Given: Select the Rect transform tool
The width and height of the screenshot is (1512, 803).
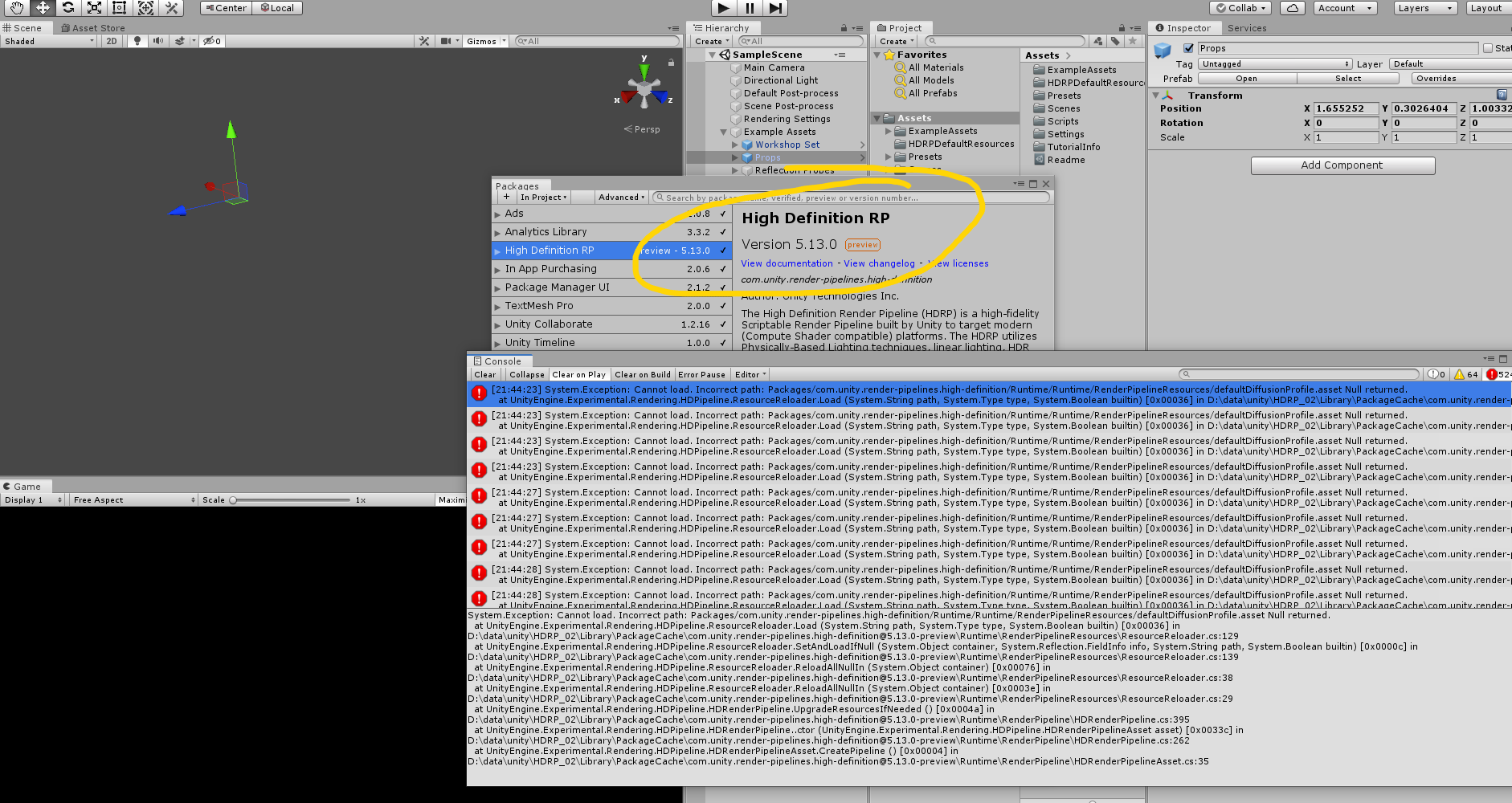Looking at the screenshot, I should pos(120,8).
